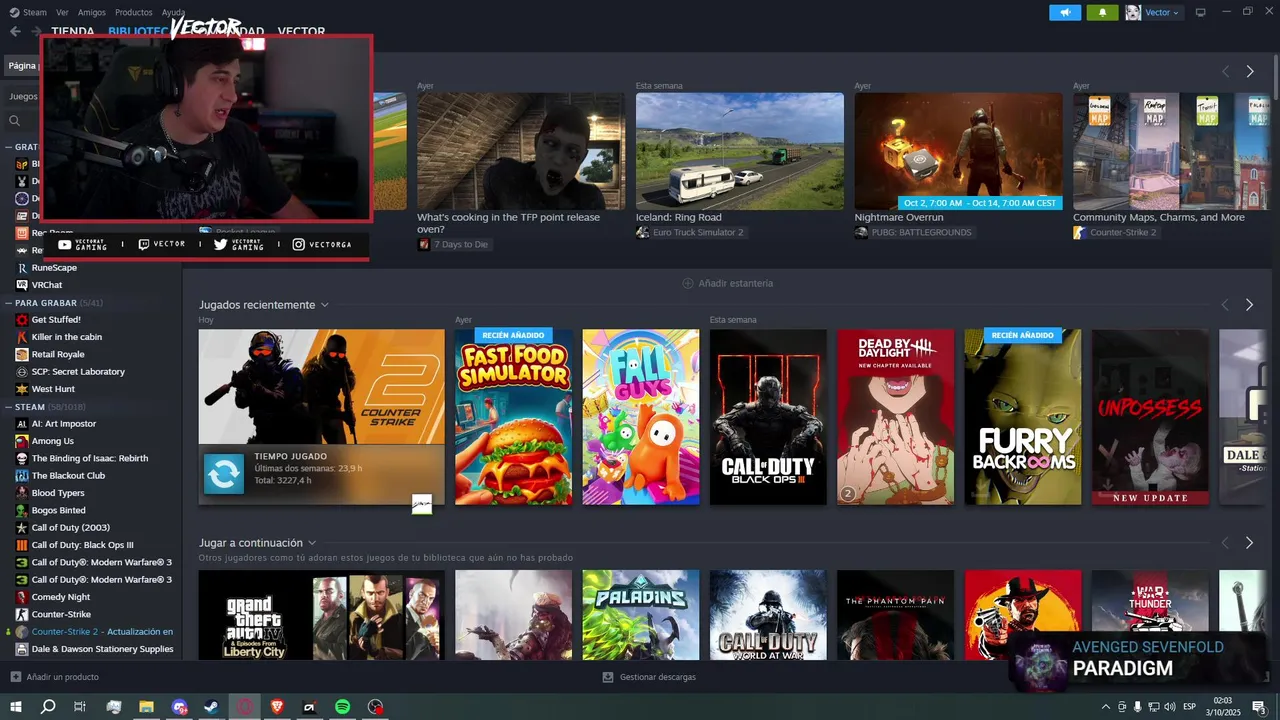This screenshot has height=720, width=1280.
Task: Collapse the STEAM collection header
Action: pos(8,407)
